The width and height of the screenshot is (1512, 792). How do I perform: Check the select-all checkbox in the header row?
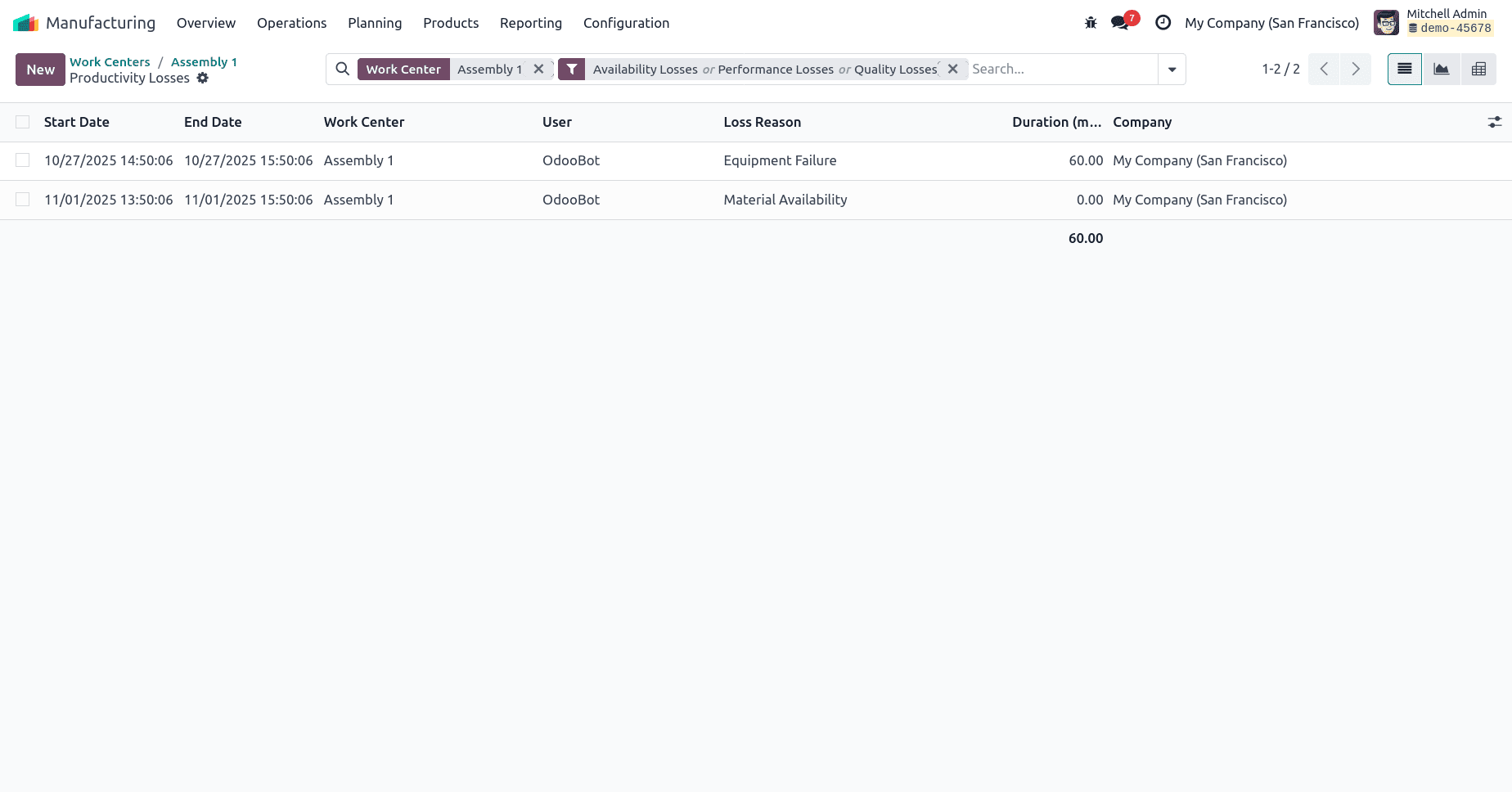[22, 121]
